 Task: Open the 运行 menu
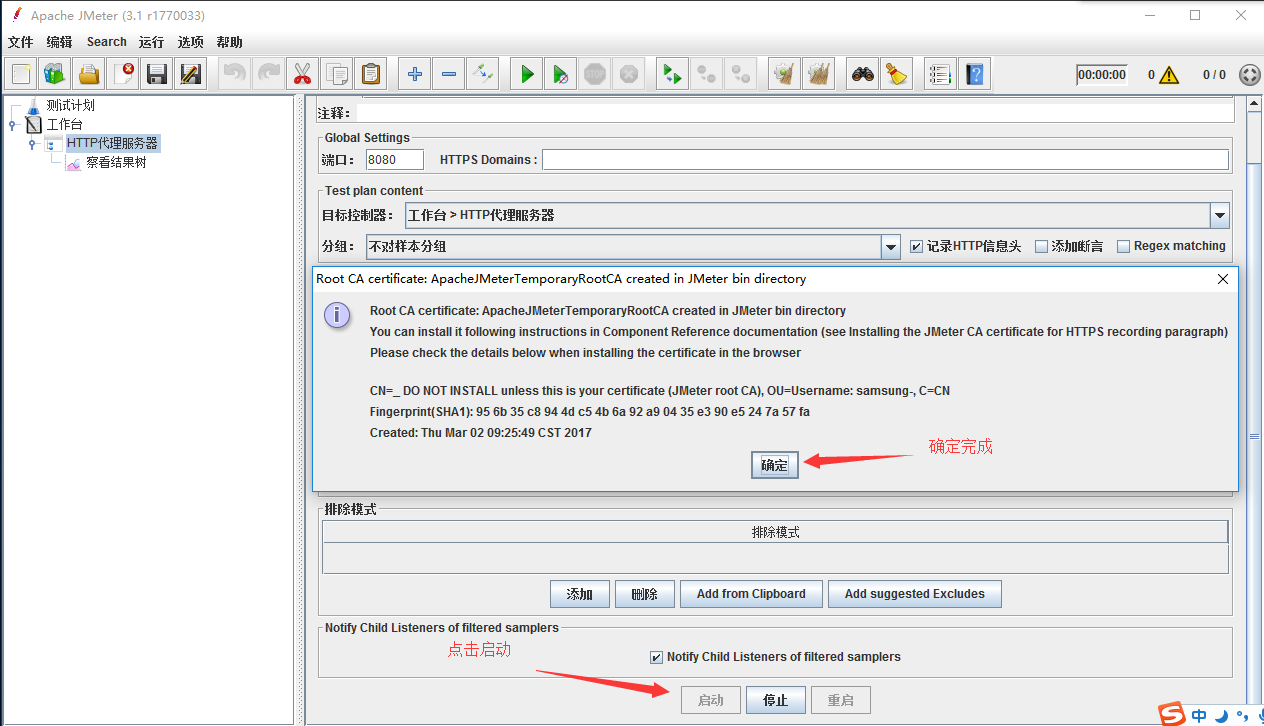pos(151,42)
